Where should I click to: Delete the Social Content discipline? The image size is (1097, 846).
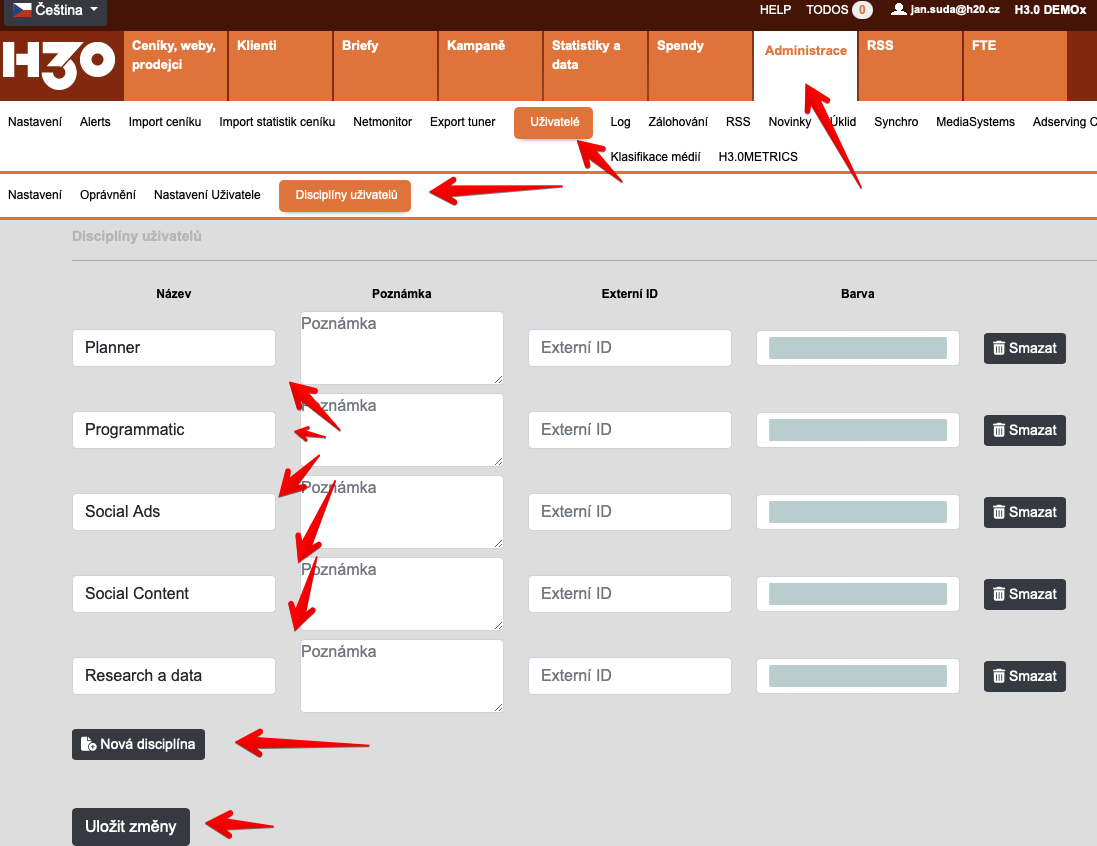(x=1024, y=594)
